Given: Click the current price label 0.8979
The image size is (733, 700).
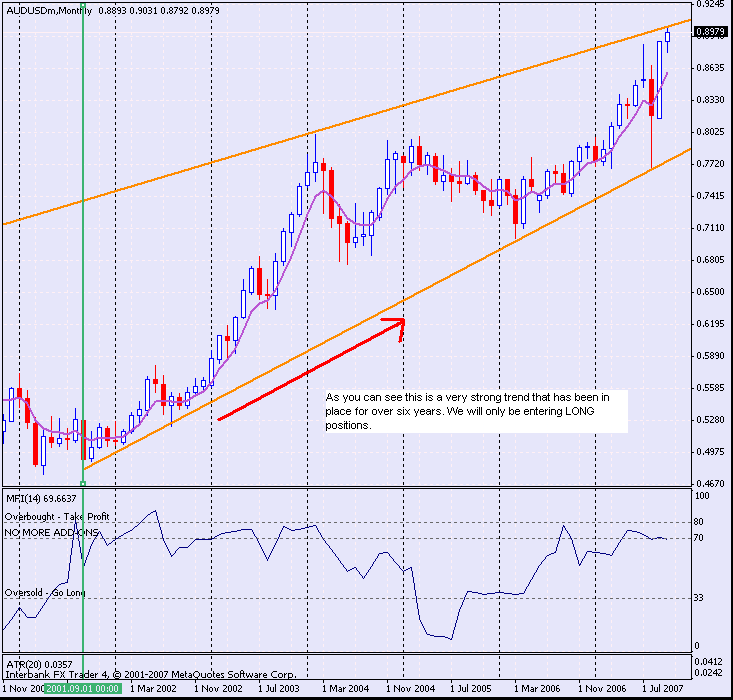Looking at the screenshot, I should click(711, 32).
